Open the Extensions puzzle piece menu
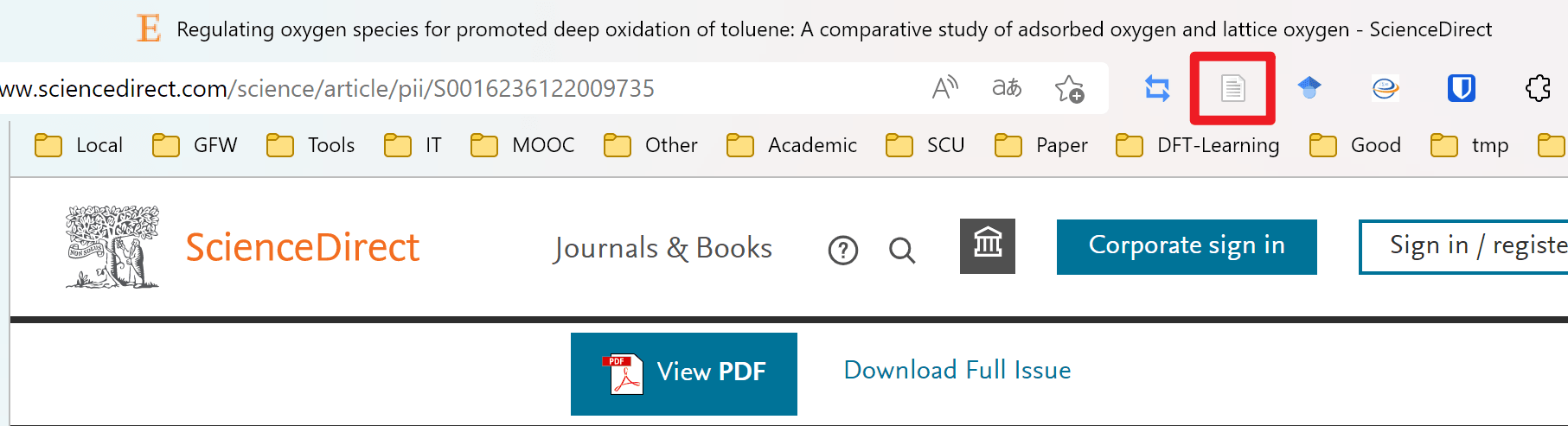 1538,88
